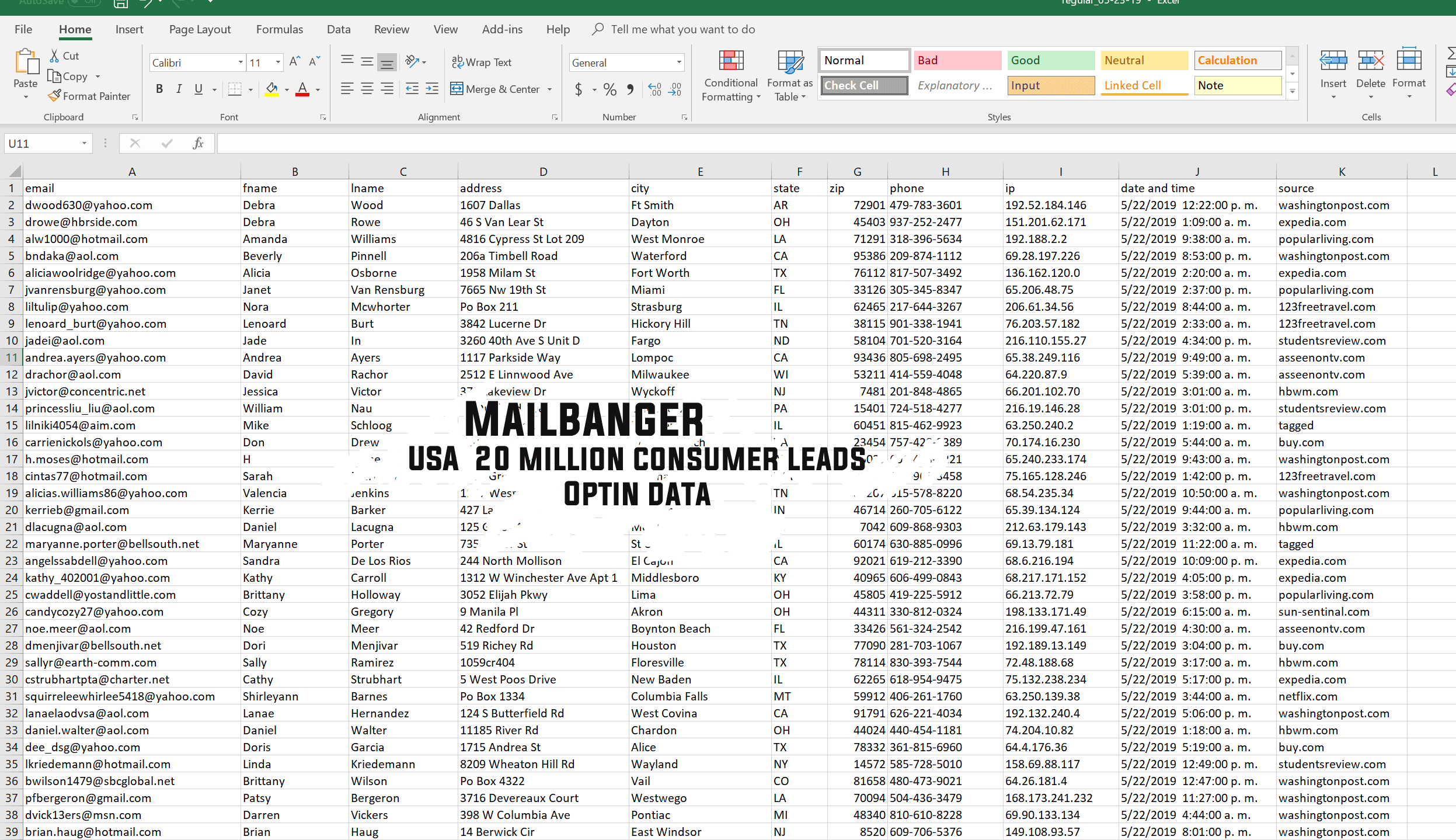1456x840 pixels.
Task: Open the Font Color dropdown arrow
Action: [318, 89]
